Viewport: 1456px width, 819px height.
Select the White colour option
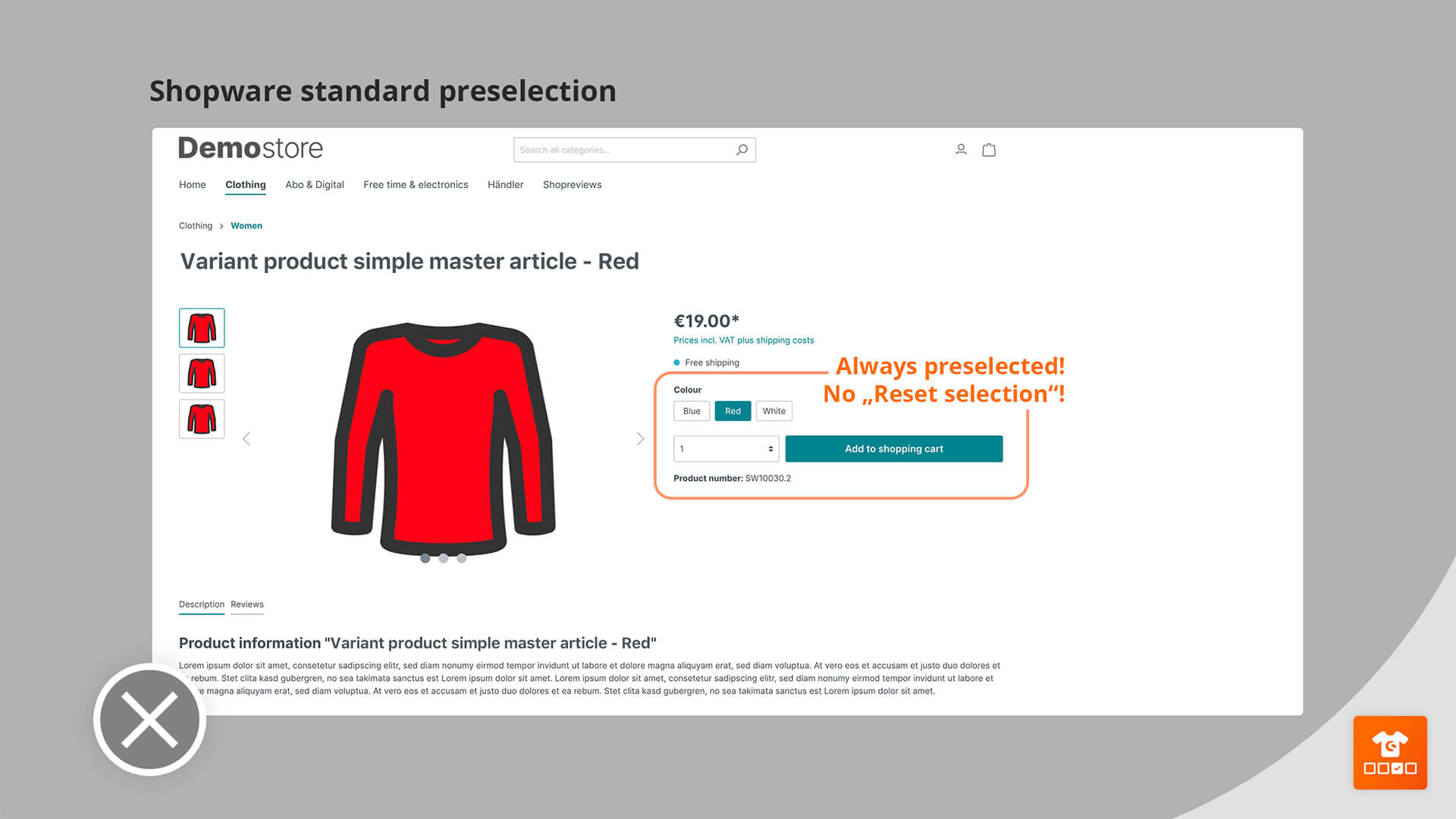pos(772,410)
